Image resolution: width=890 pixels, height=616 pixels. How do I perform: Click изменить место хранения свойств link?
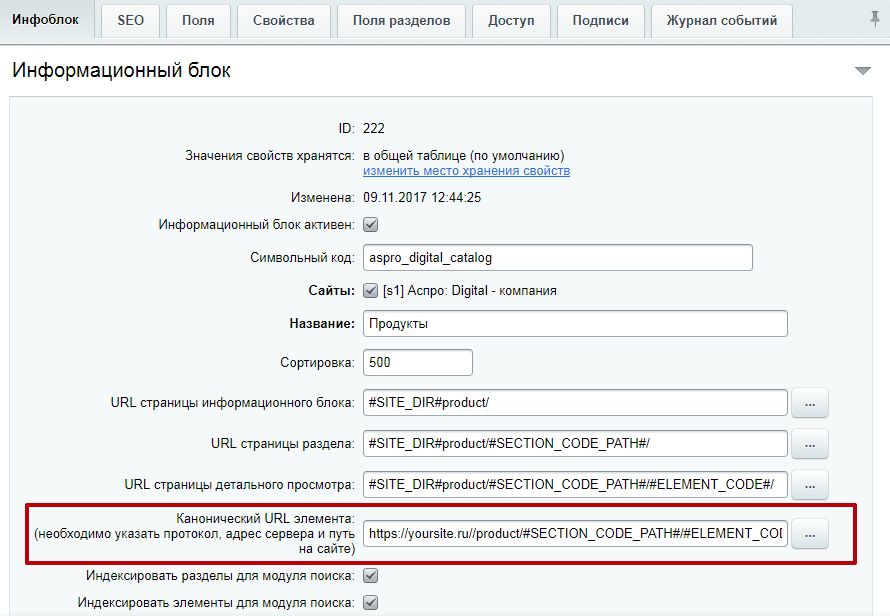pyautogui.click(x=466, y=171)
